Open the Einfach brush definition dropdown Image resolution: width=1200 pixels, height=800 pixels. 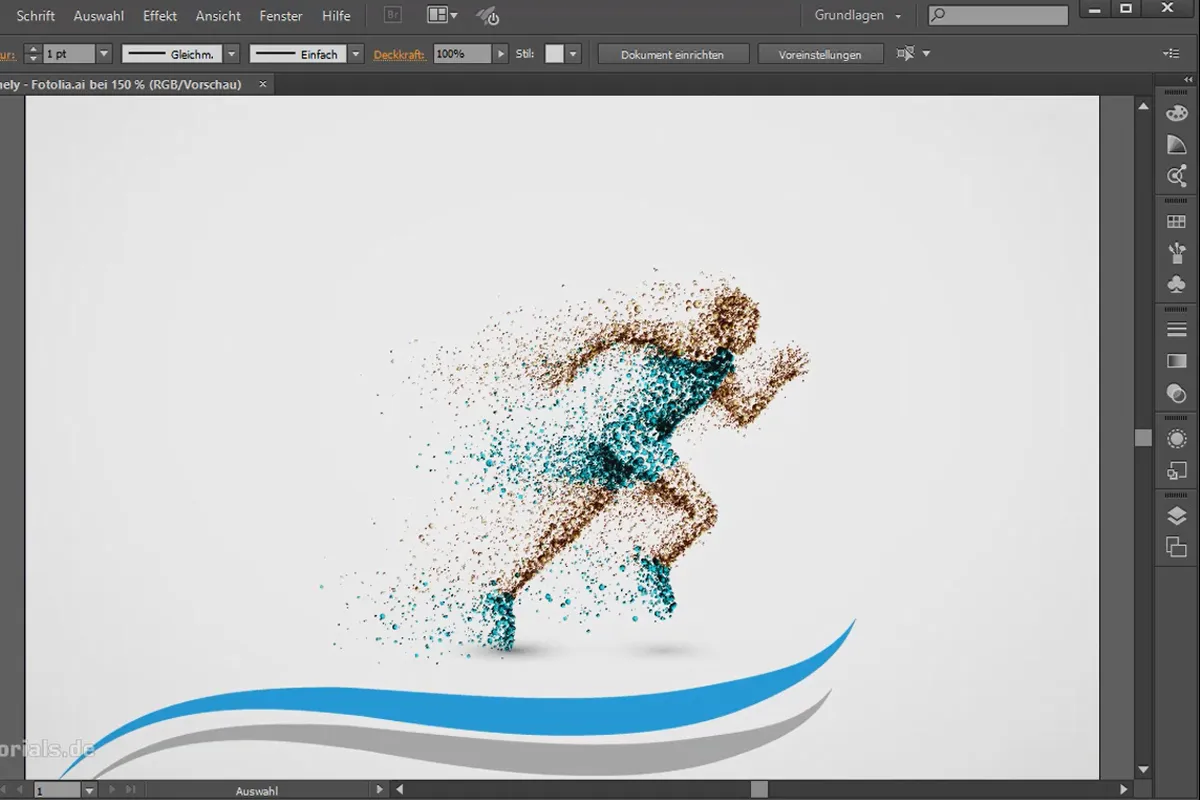click(356, 54)
